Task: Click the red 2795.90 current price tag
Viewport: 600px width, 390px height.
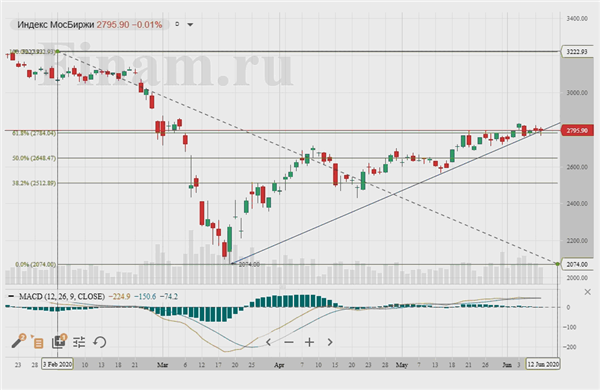Action: [x=577, y=131]
